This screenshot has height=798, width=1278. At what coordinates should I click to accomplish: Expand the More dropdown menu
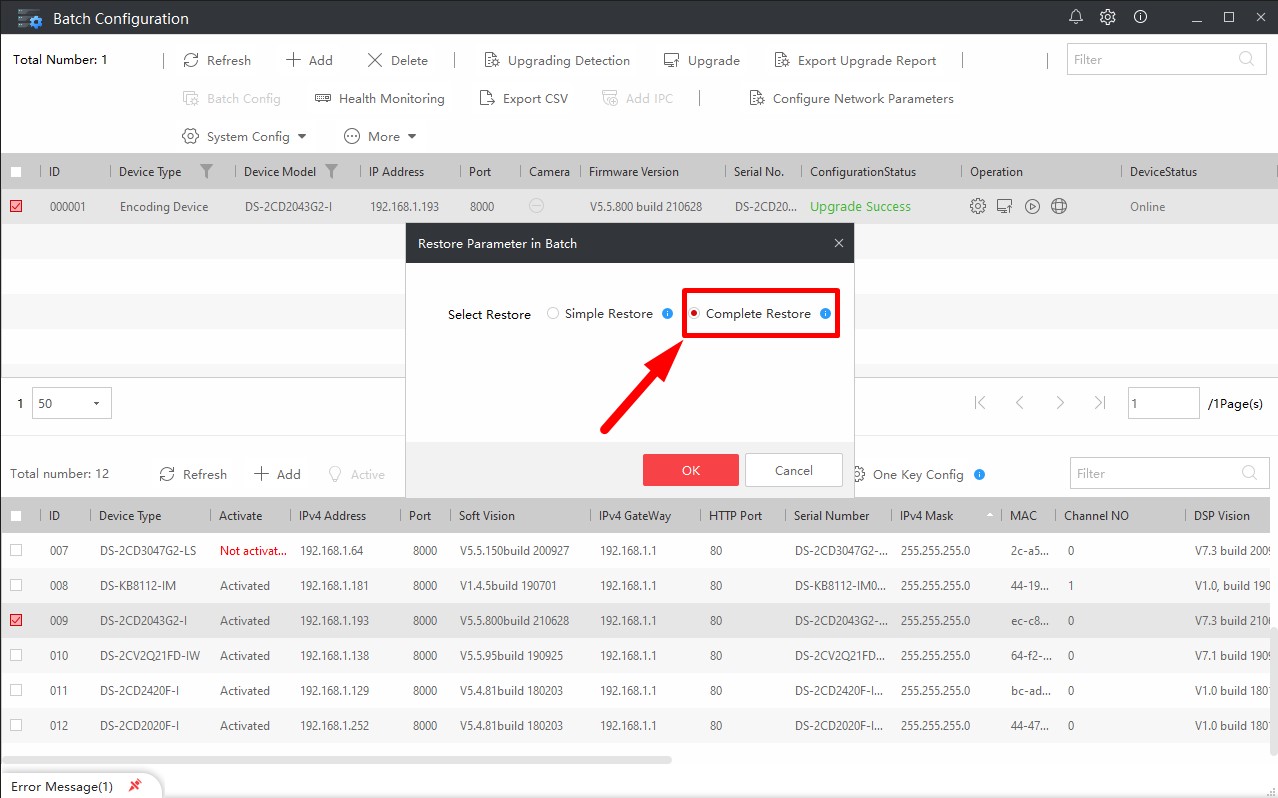380,136
